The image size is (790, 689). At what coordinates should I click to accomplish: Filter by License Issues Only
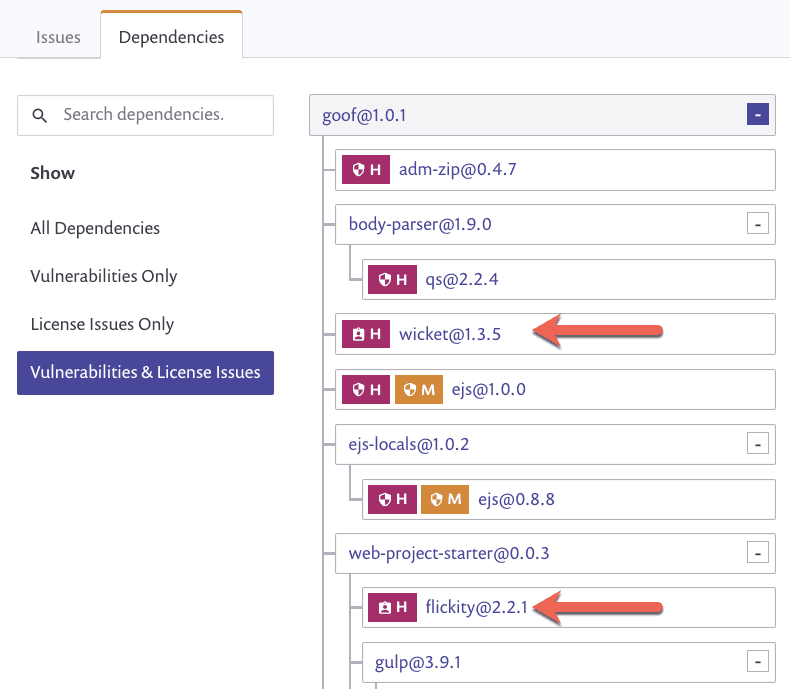click(x=102, y=324)
